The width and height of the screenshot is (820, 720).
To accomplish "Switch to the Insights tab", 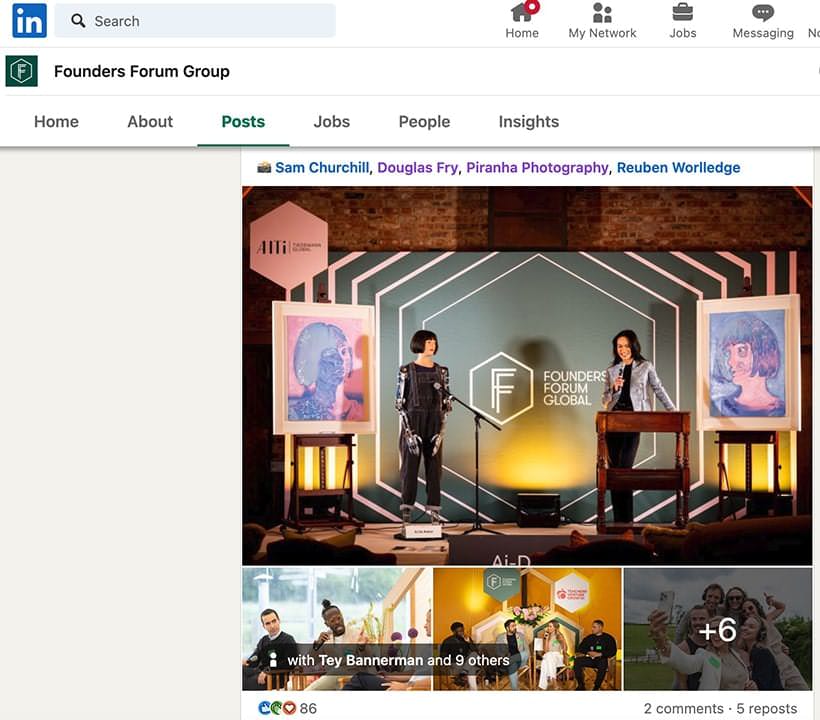I will point(528,121).
